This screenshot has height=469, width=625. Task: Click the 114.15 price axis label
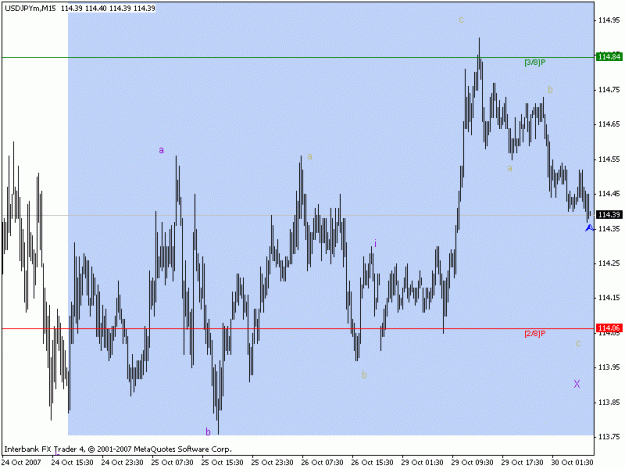click(x=609, y=298)
